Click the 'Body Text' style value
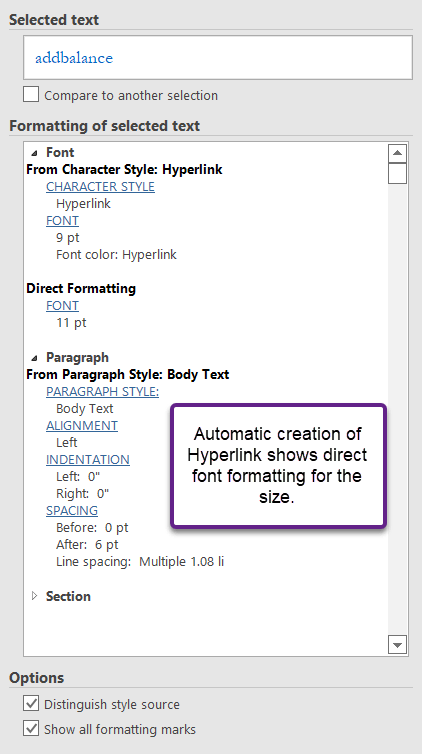Image resolution: width=422 pixels, height=754 pixels. 85,409
